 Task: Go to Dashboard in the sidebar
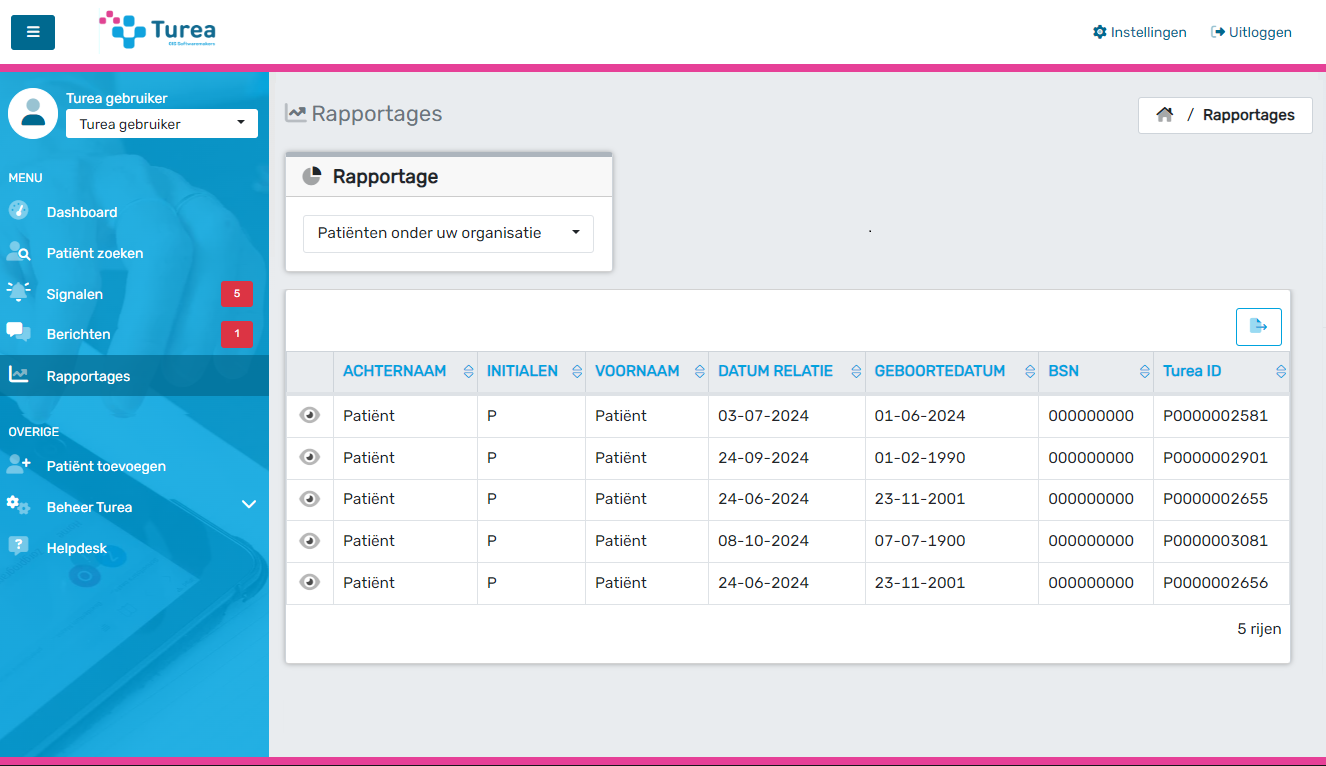pyautogui.click(x=134, y=212)
